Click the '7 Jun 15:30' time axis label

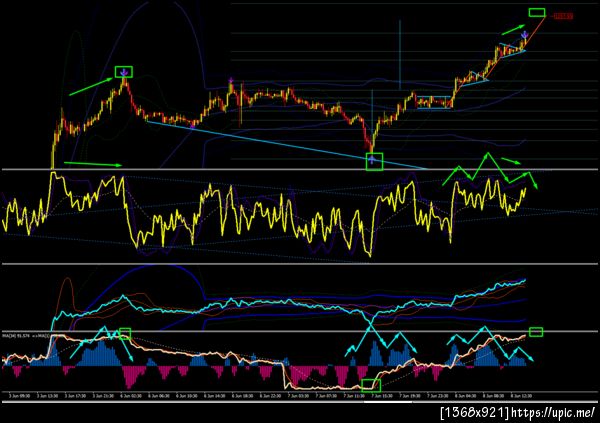382,396
